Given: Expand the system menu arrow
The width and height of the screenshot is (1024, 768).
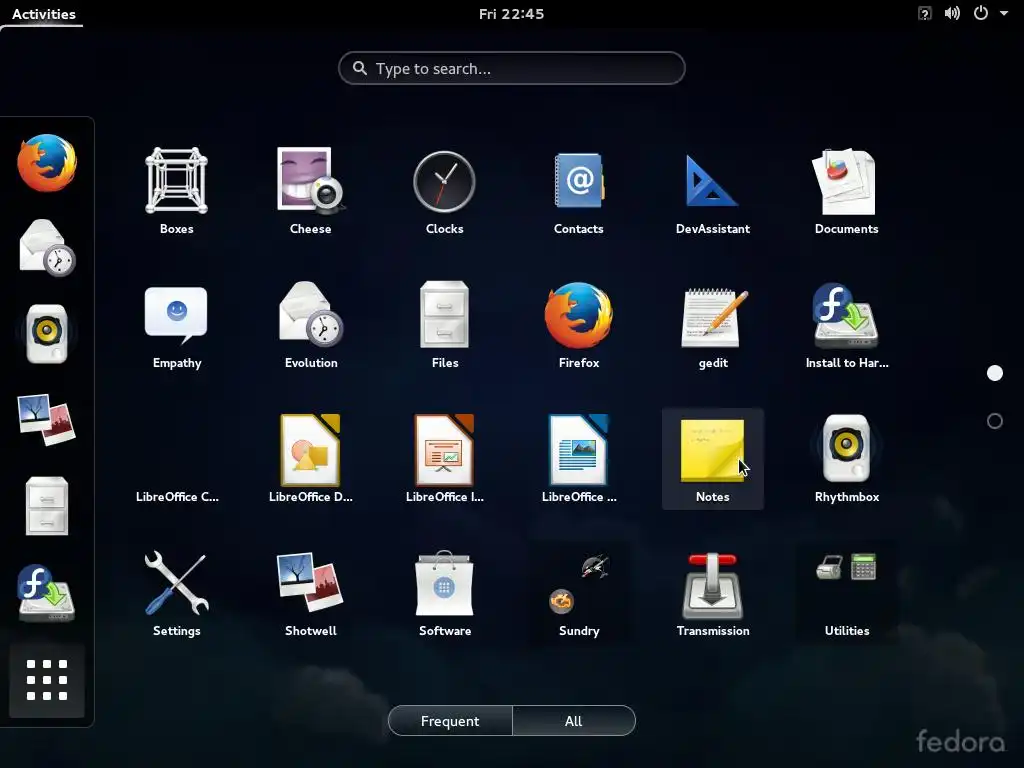Looking at the screenshot, I should point(1004,13).
